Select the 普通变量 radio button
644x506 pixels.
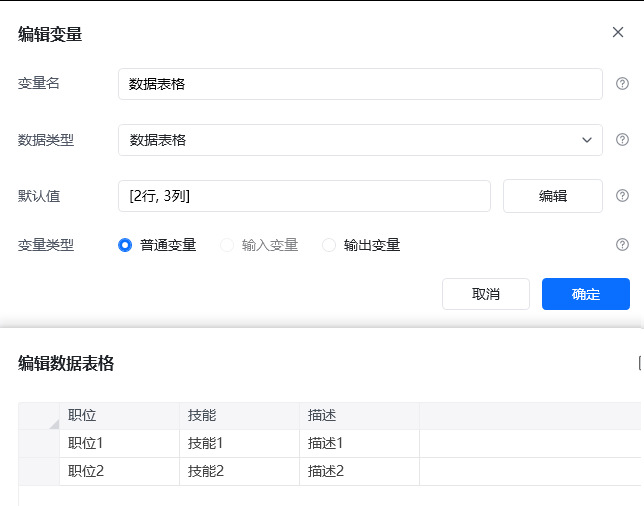pos(125,245)
